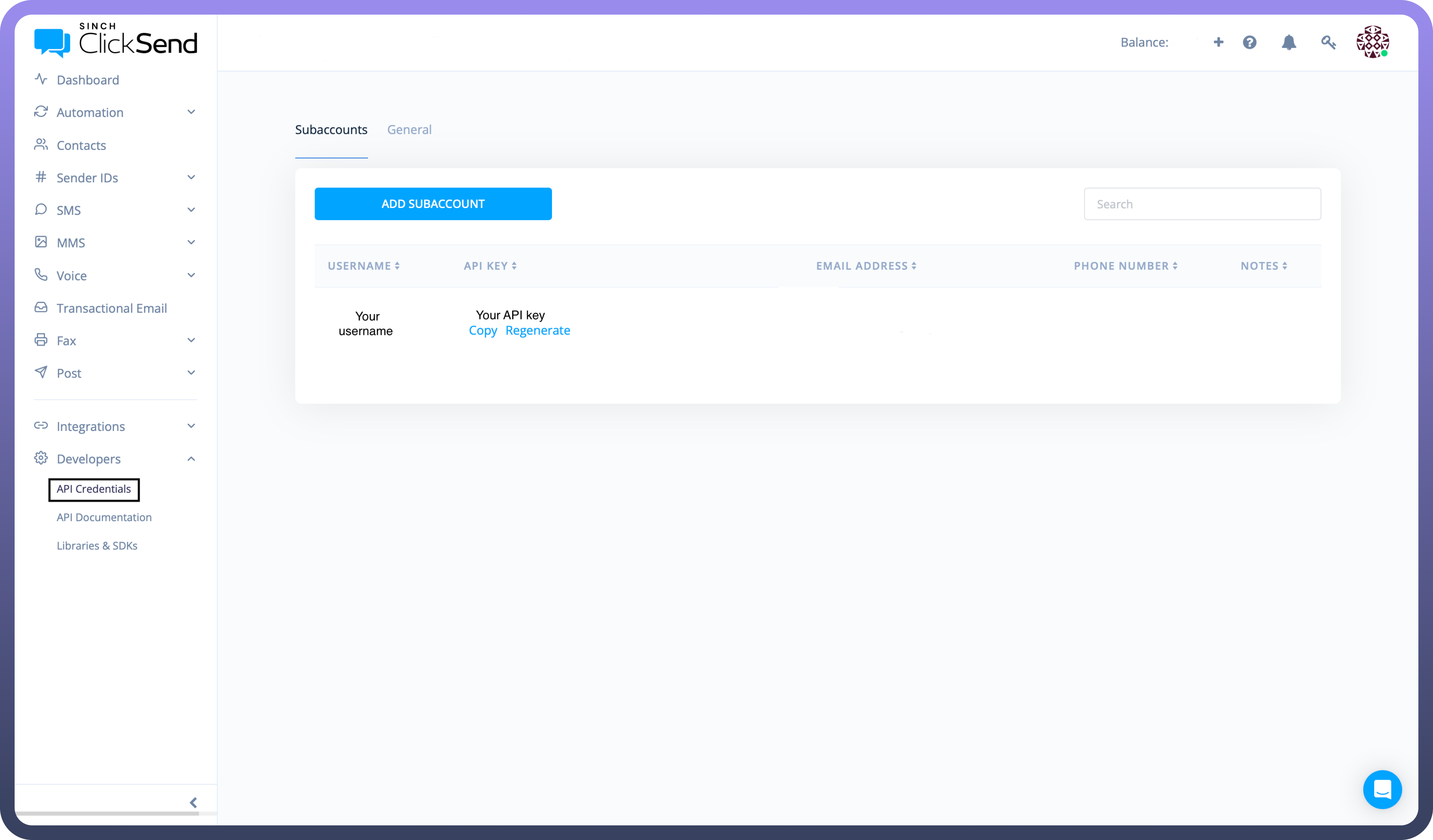Open the live chat bubble widget
The image size is (1433, 840).
pyautogui.click(x=1382, y=790)
